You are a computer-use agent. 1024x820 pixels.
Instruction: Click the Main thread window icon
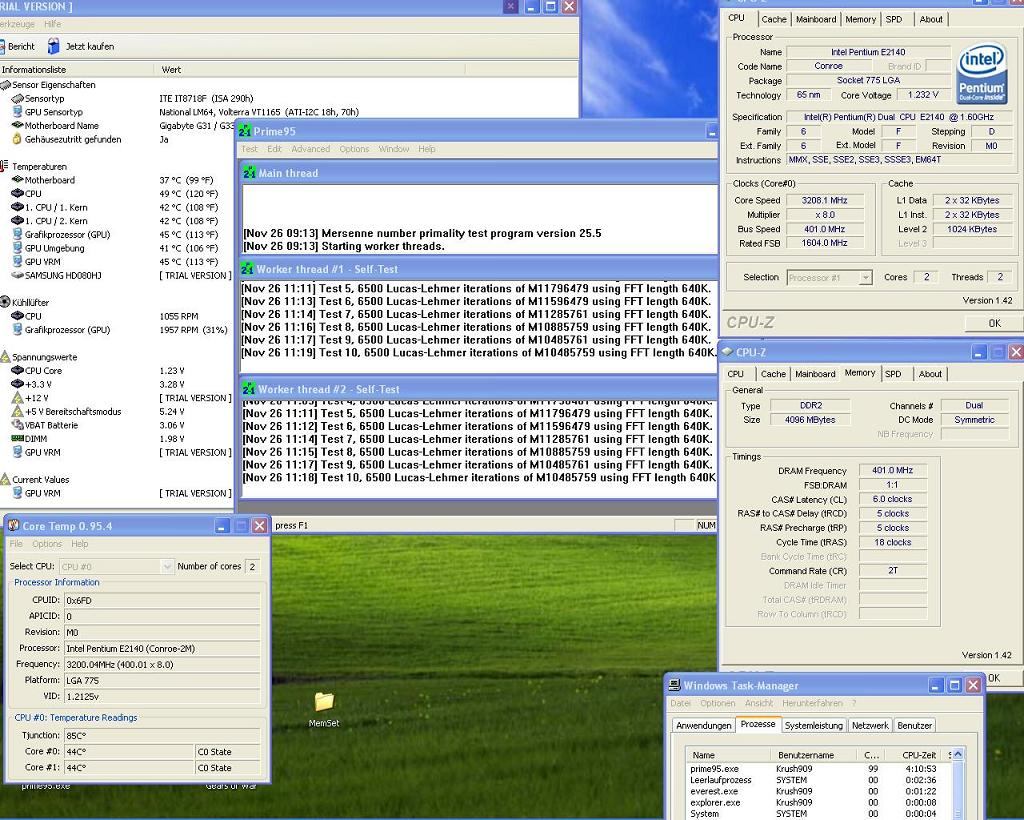[249, 172]
